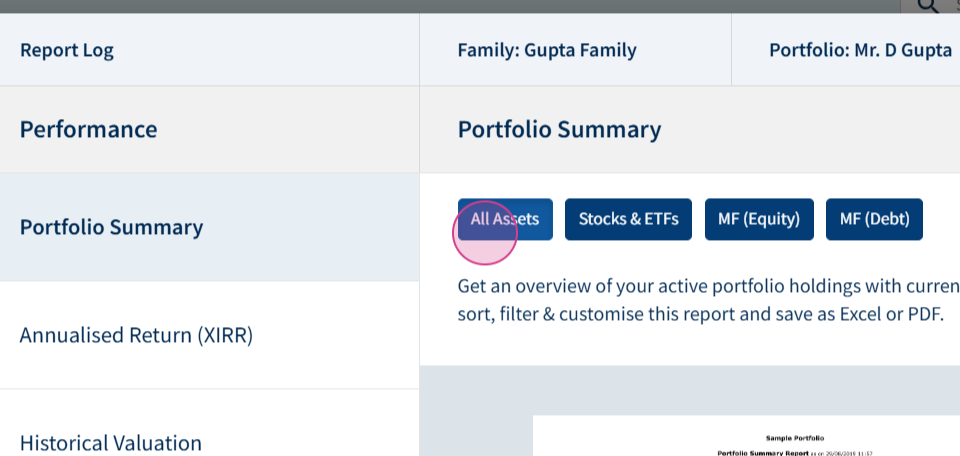The image size is (960, 456).
Task: Collapse the Performance section header
Action: click(x=209, y=129)
